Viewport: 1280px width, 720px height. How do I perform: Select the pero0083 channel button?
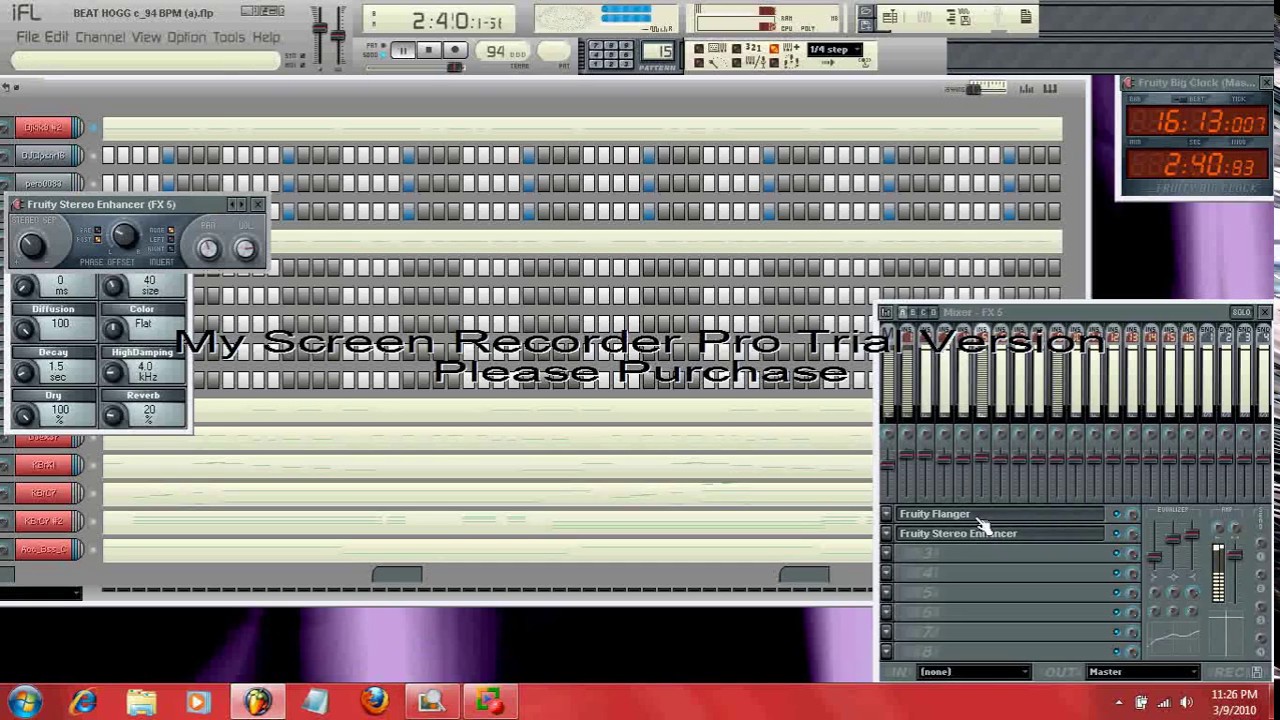pyautogui.click(x=43, y=183)
